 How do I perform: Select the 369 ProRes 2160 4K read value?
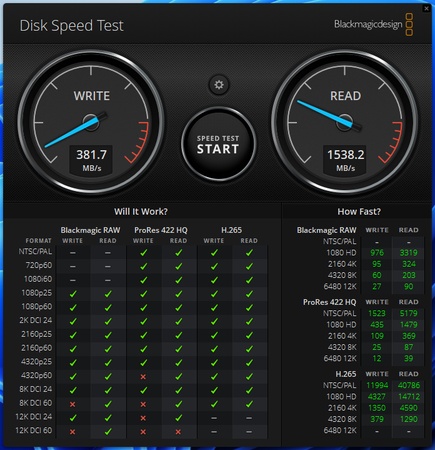tap(409, 336)
